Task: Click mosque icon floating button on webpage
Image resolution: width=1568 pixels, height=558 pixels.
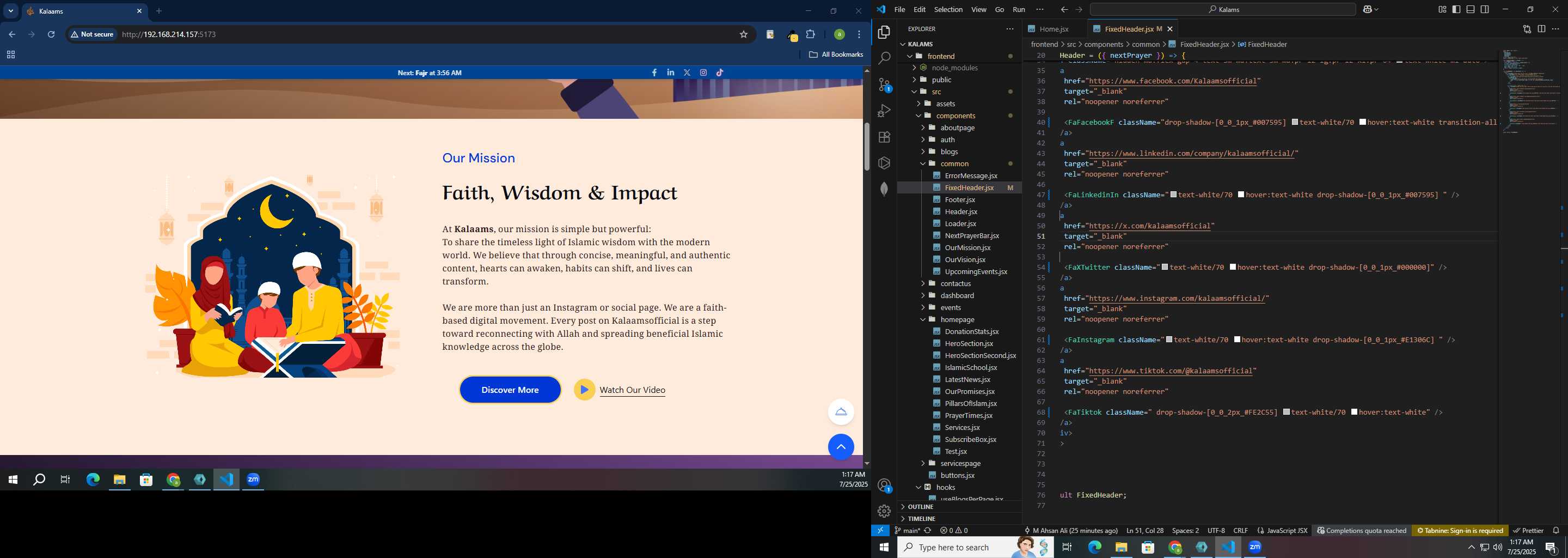Action: pos(841,412)
